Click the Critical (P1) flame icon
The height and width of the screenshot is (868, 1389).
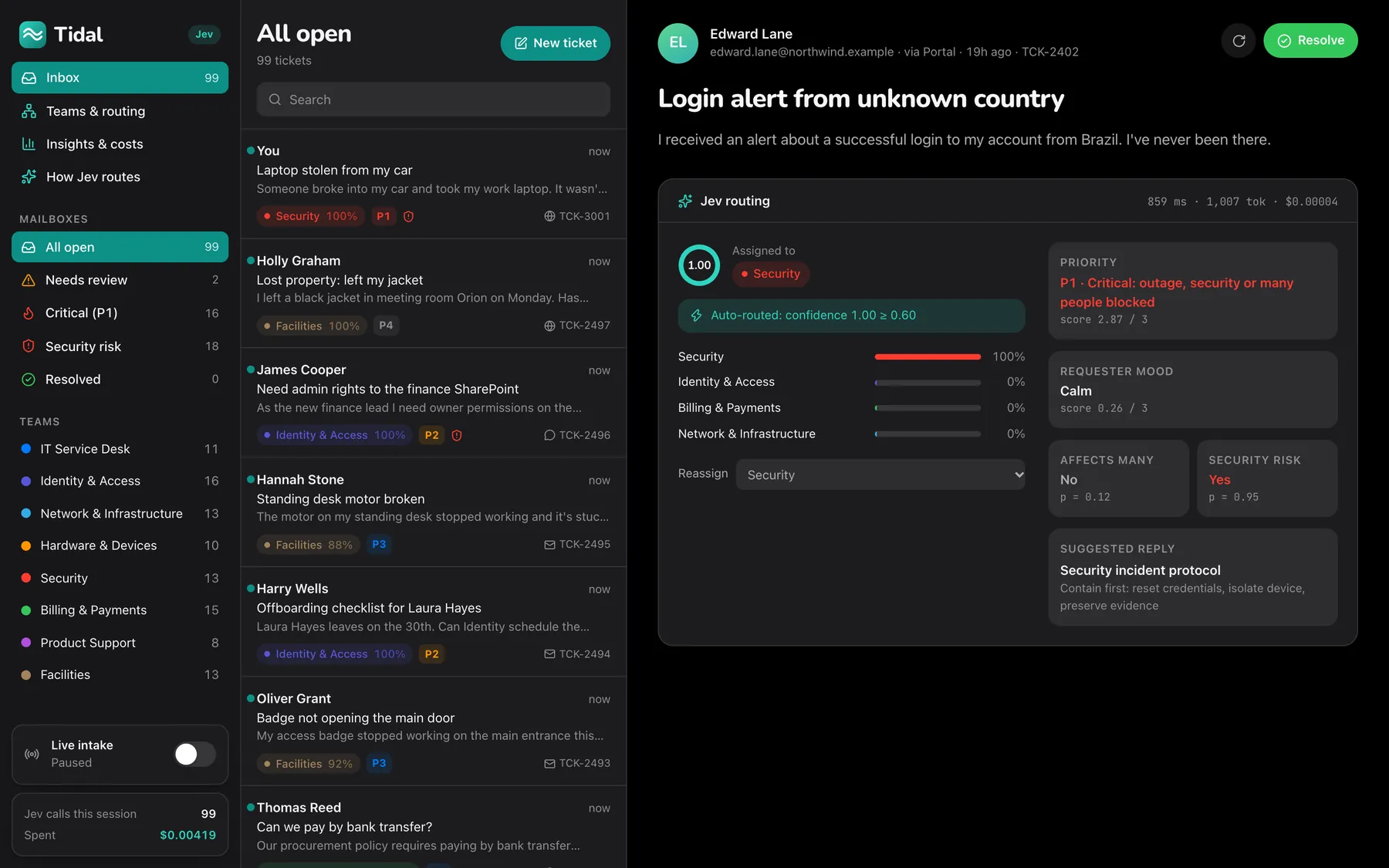point(29,313)
